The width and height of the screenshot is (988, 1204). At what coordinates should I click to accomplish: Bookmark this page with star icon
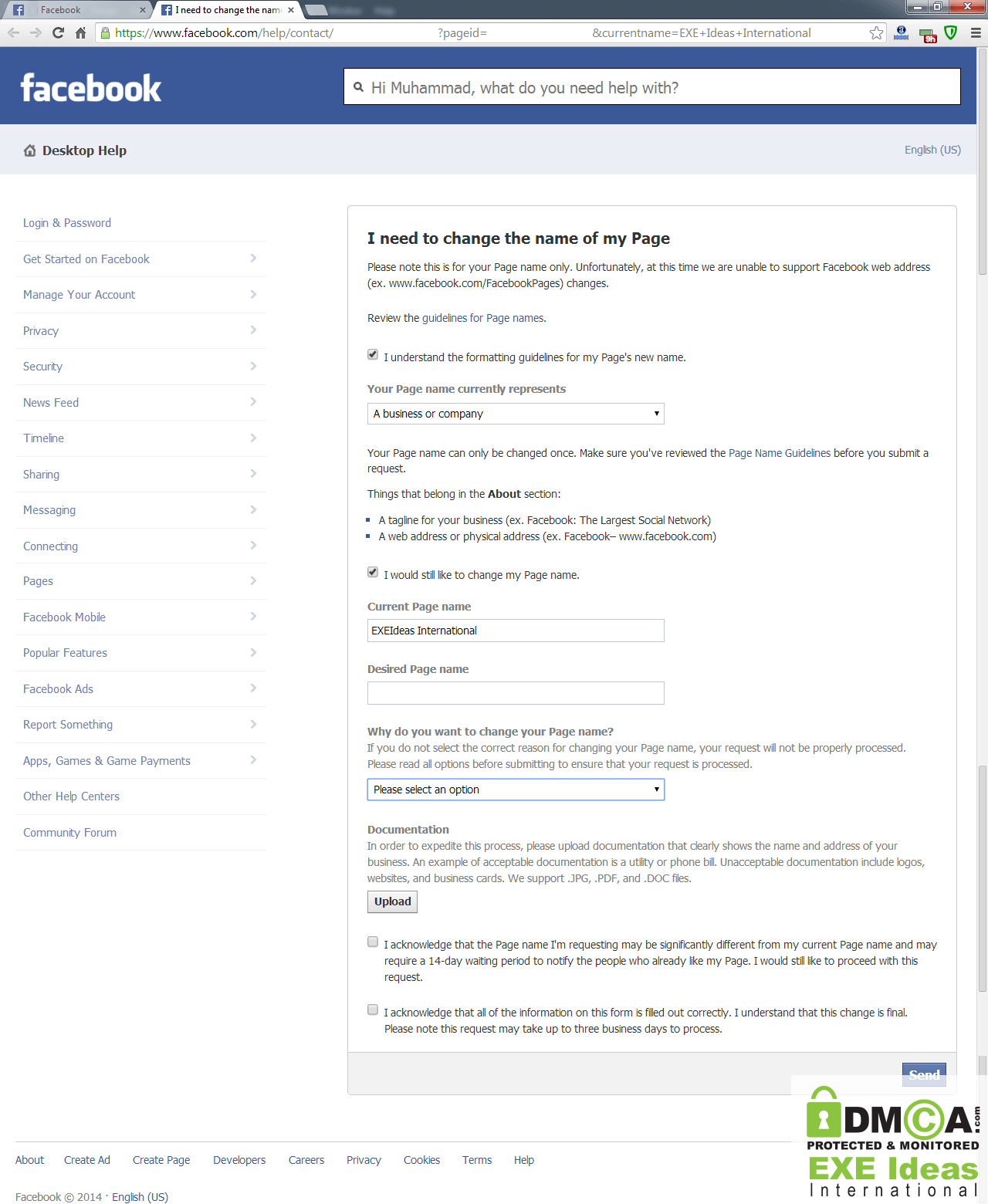(876, 32)
